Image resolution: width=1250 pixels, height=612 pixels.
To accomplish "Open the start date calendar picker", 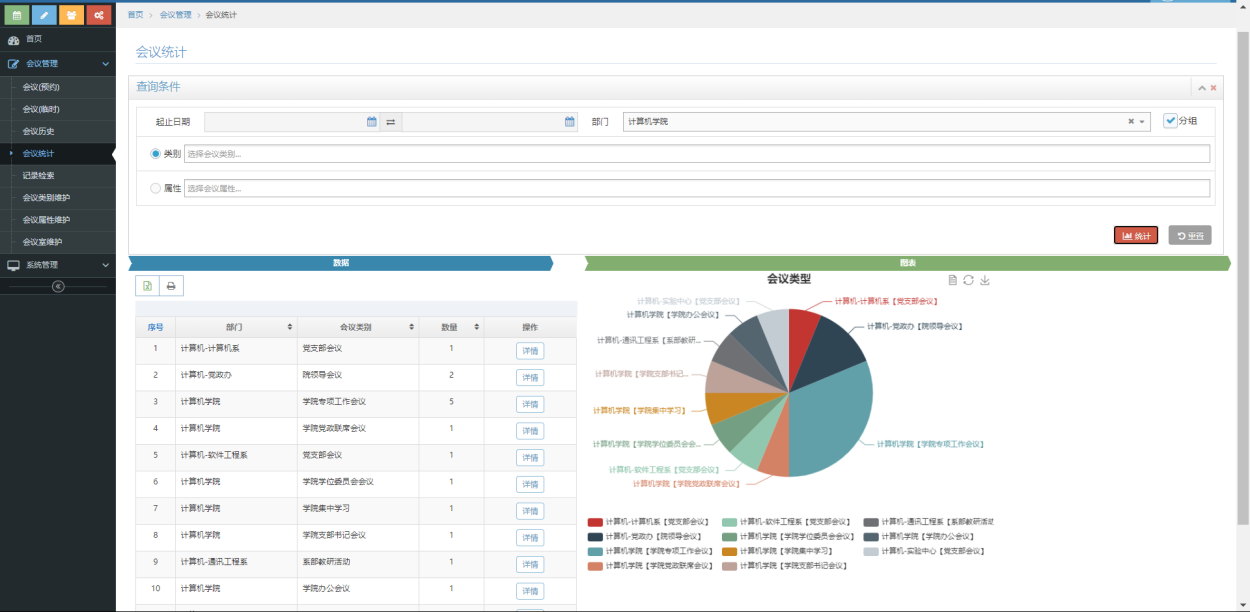I will (371, 122).
